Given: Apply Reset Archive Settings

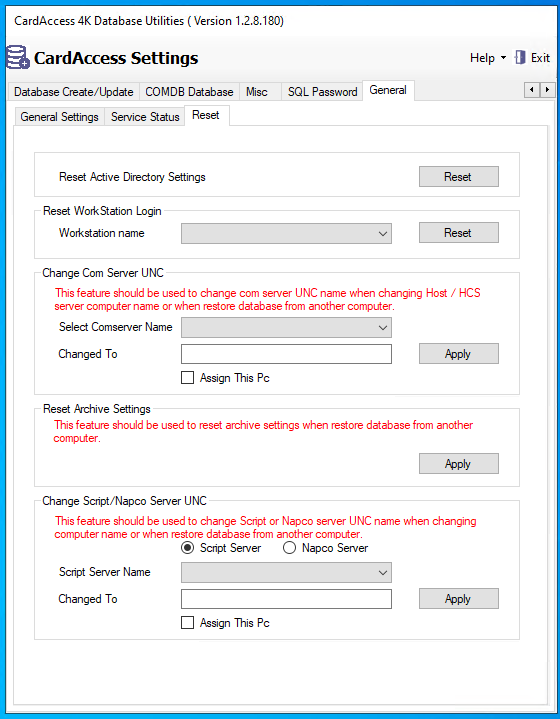Looking at the screenshot, I should point(459,464).
